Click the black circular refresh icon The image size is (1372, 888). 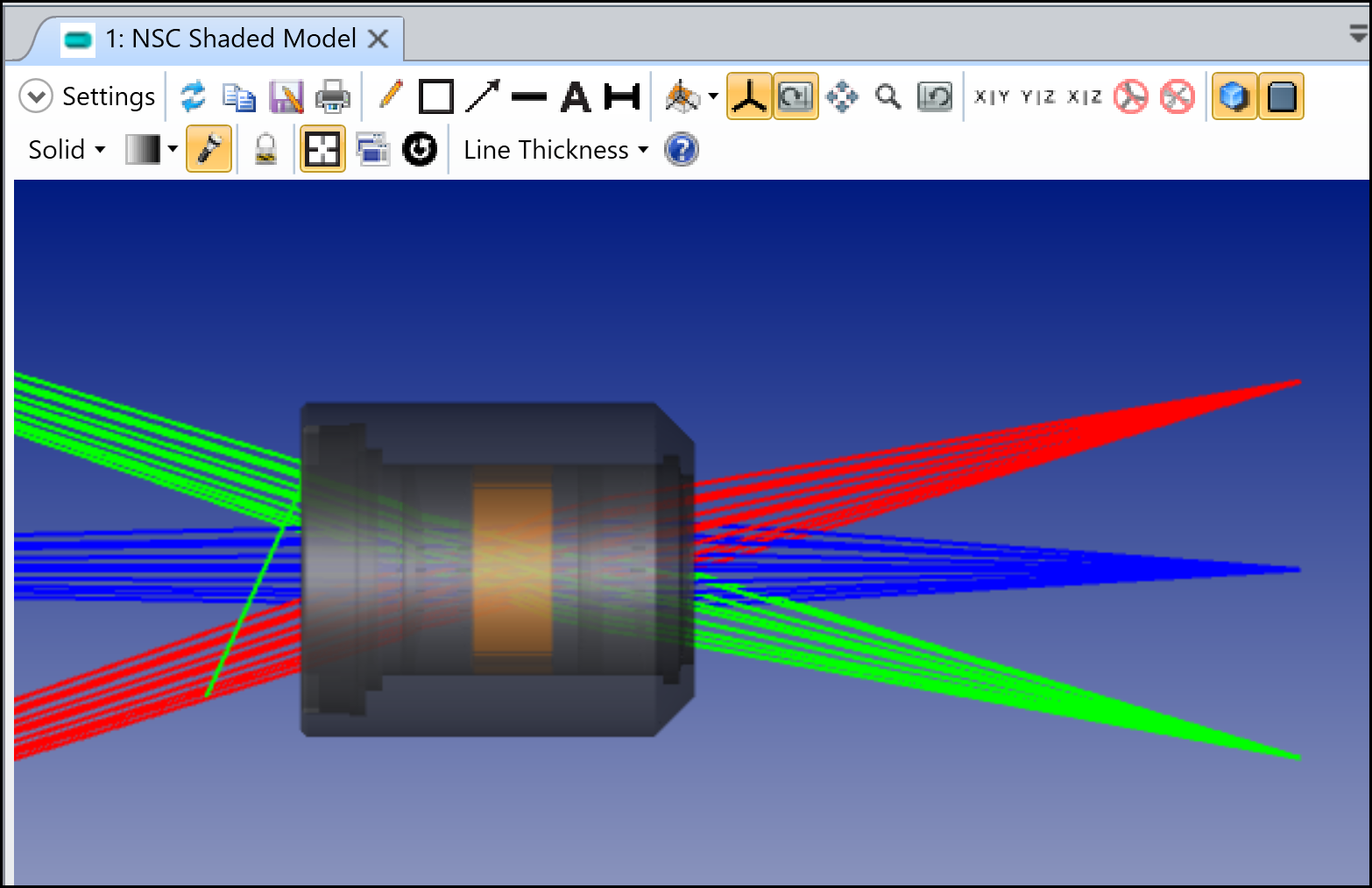pos(420,149)
